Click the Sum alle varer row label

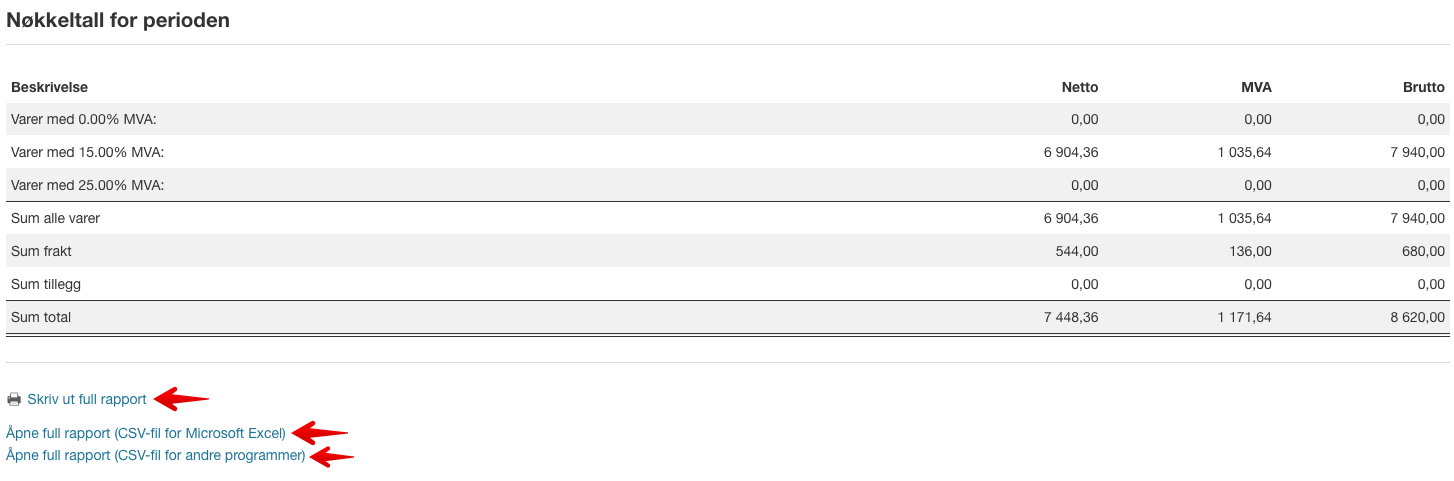55,218
